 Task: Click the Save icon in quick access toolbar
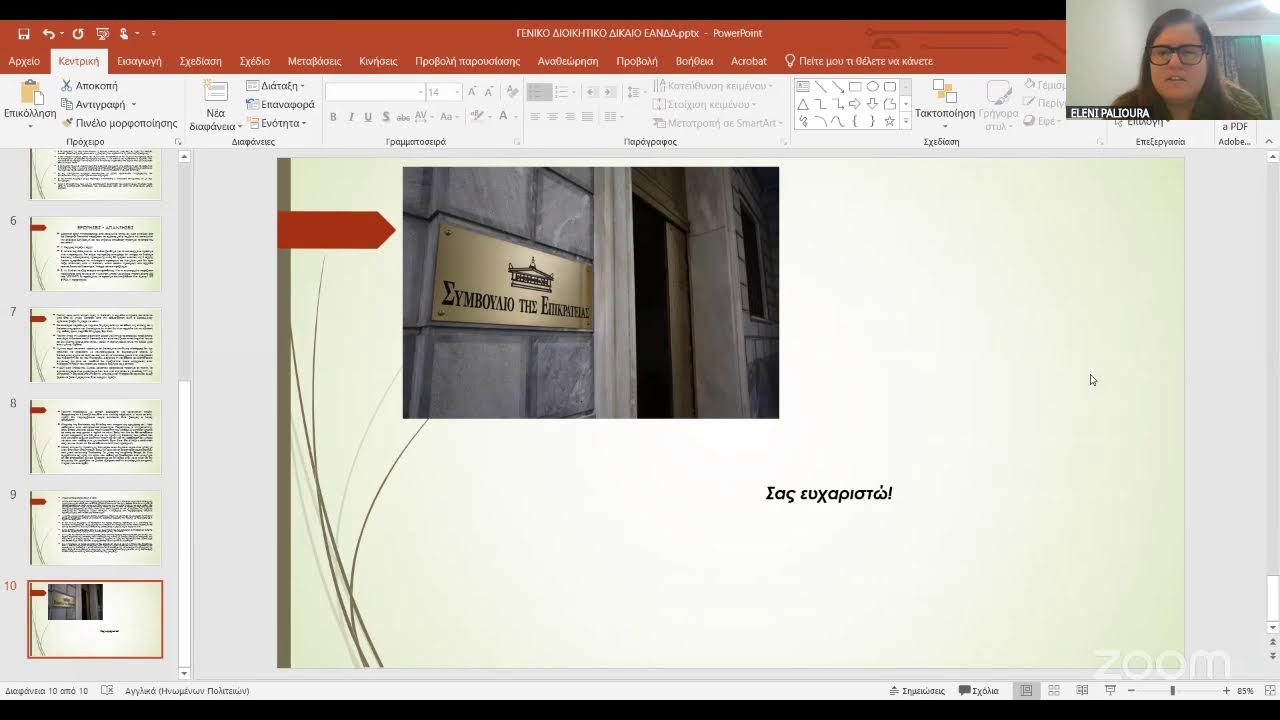point(24,33)
